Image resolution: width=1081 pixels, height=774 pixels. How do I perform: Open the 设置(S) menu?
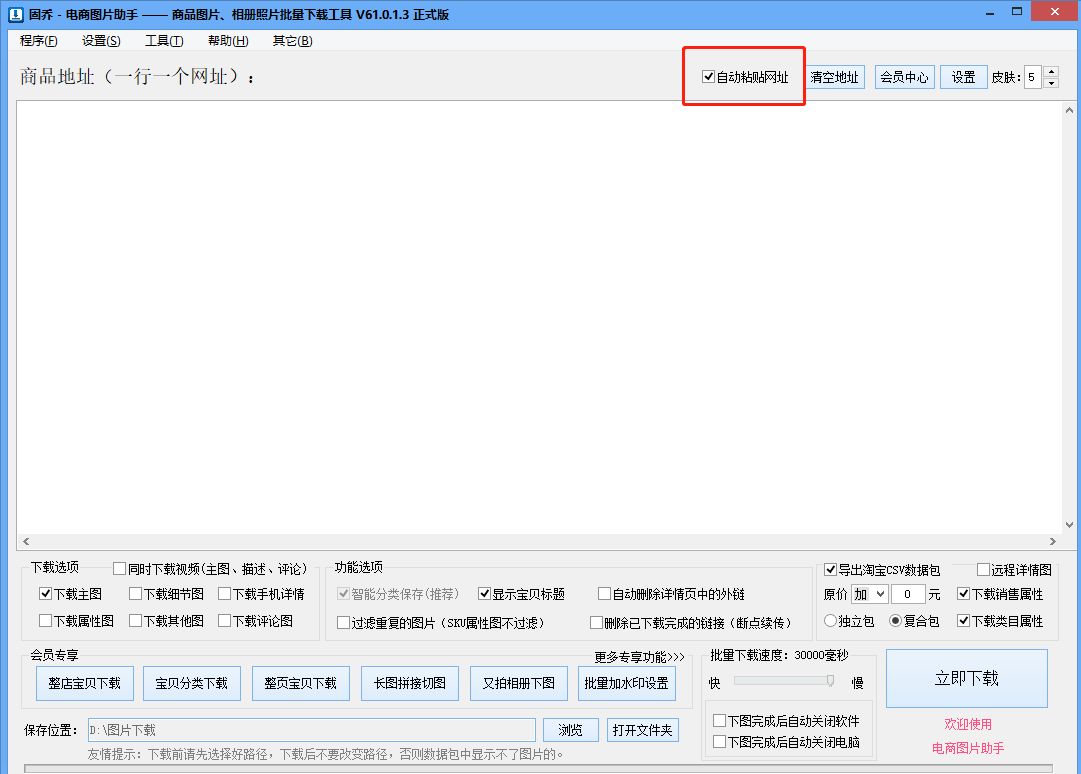pos(101,41)
